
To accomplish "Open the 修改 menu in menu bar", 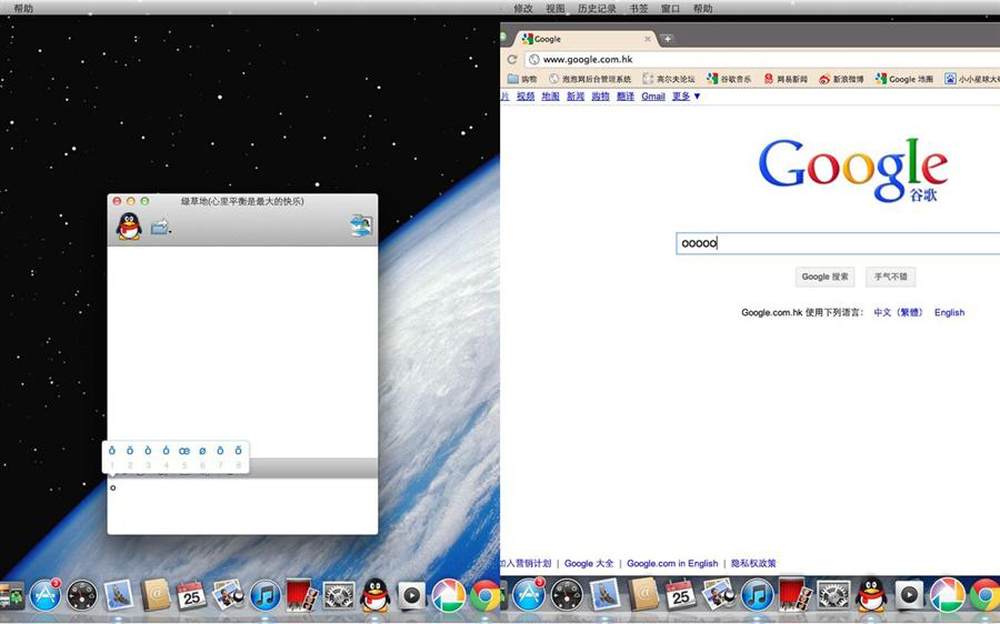I will coord(523,8).
